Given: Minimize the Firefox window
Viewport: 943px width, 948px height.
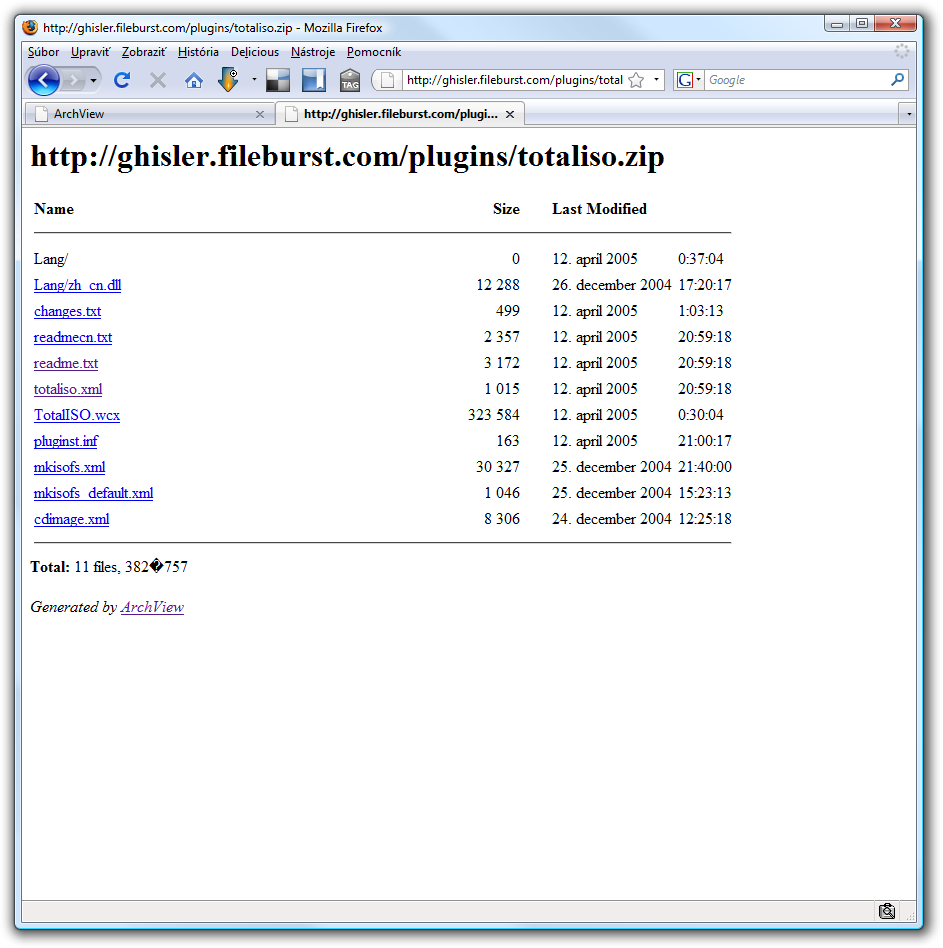Looking at the screenshot, I should coord(837,24).
